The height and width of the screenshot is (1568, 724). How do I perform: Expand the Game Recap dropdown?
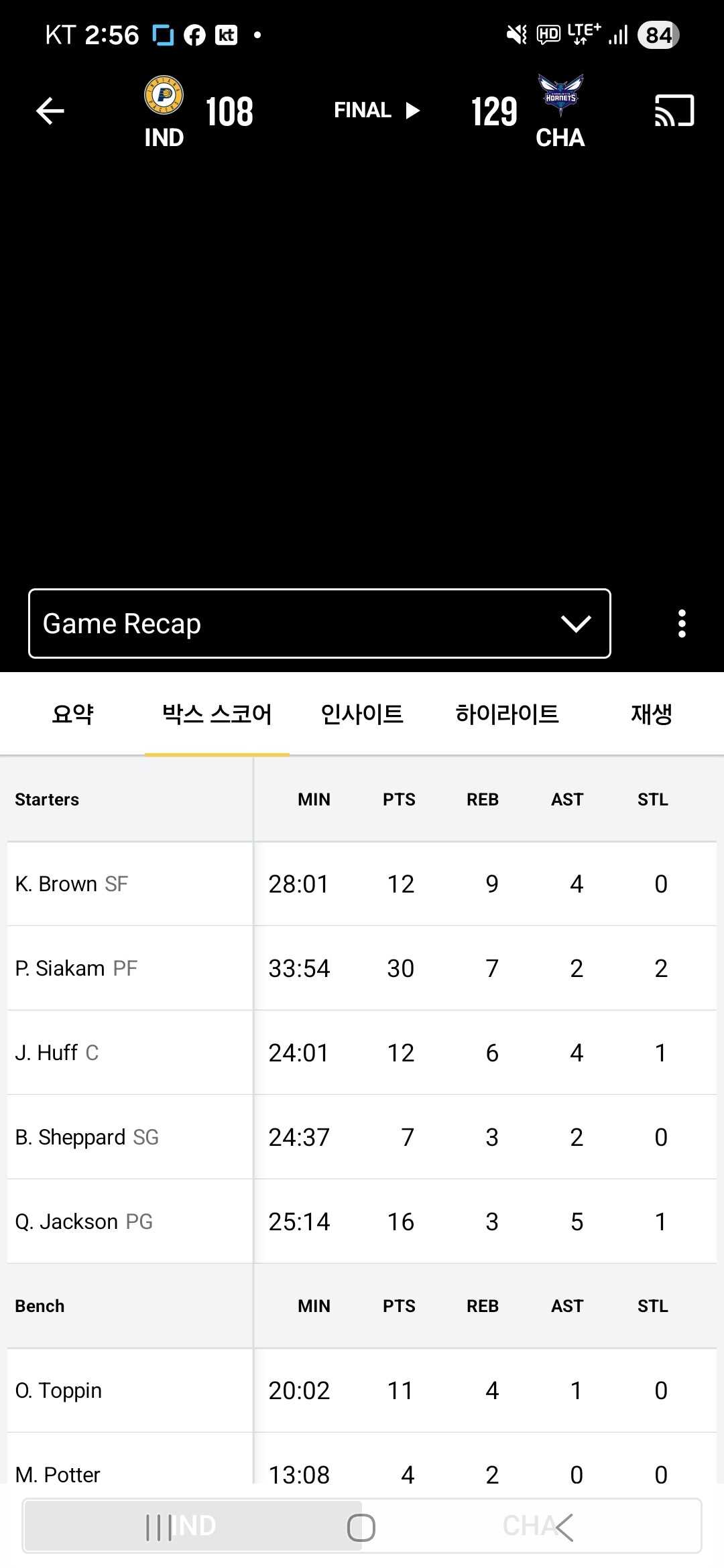tap(319, 624)
